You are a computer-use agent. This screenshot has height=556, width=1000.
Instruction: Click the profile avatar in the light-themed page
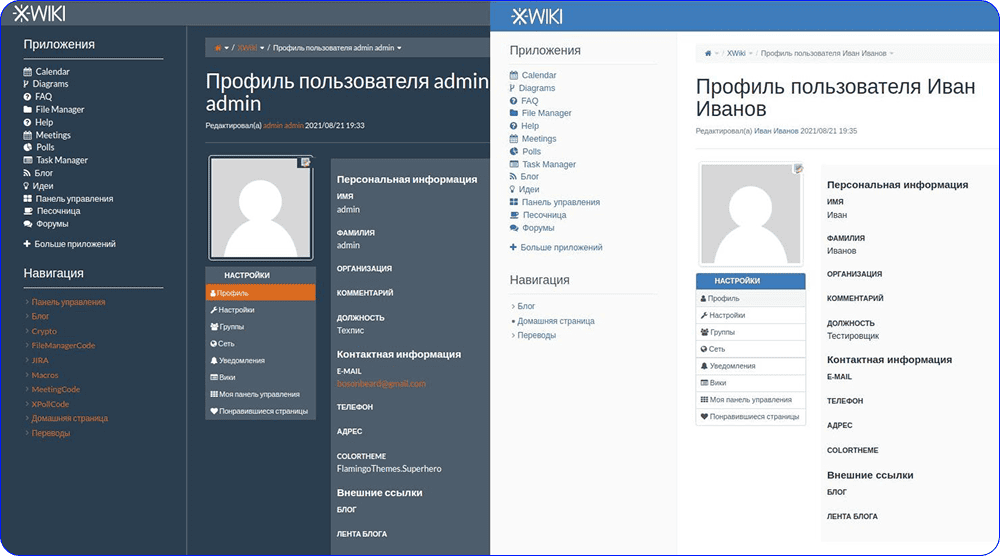[x=750, y=214]
